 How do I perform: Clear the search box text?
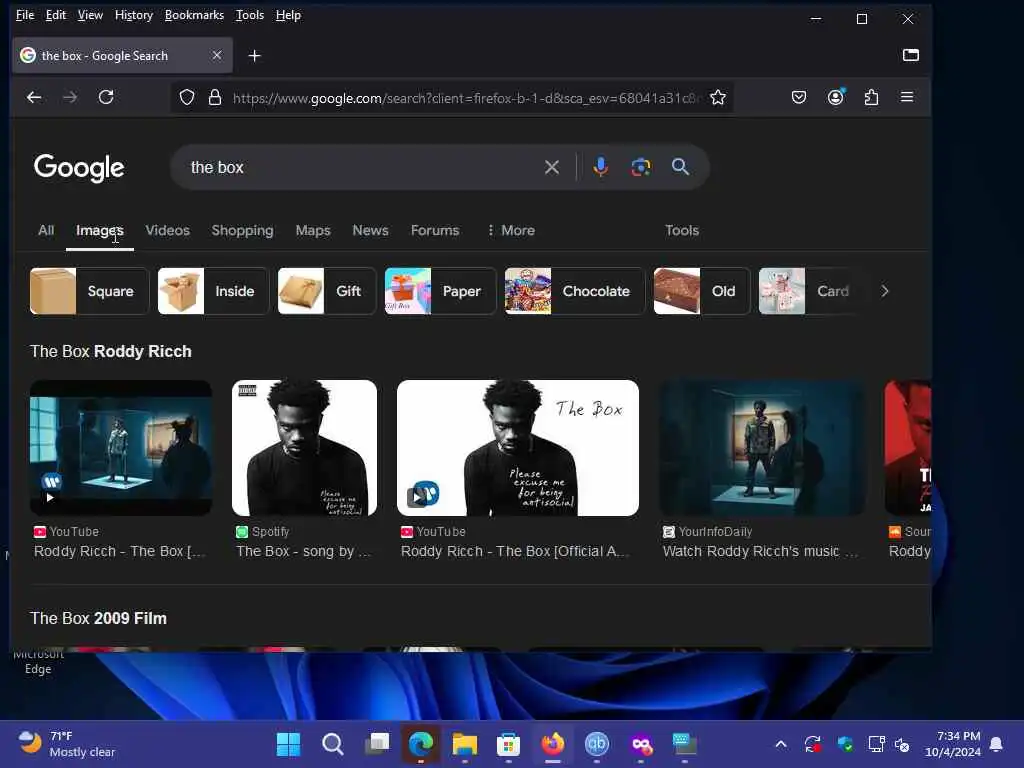point(552,167)
